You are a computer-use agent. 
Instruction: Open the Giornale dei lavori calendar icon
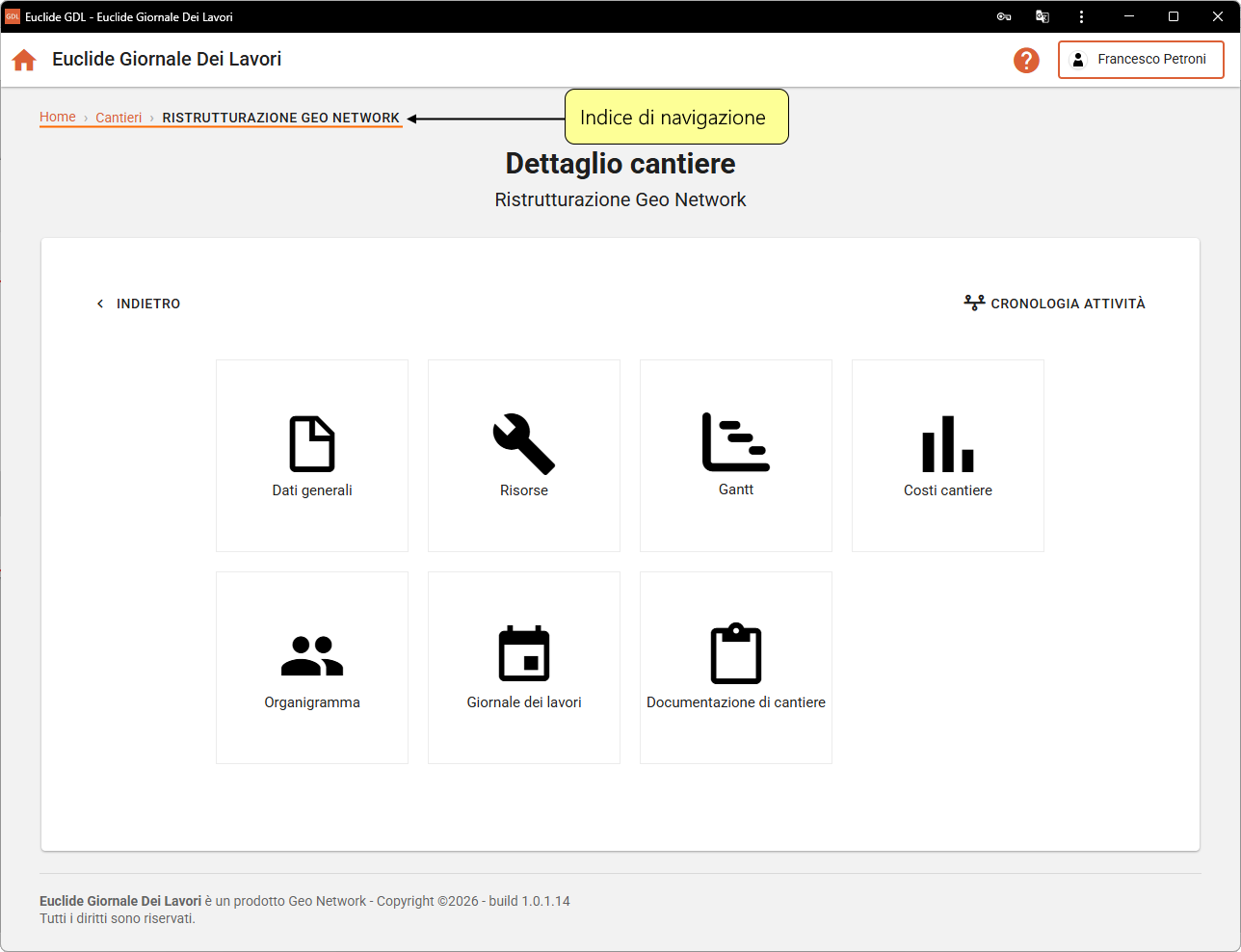coord(524,655)
